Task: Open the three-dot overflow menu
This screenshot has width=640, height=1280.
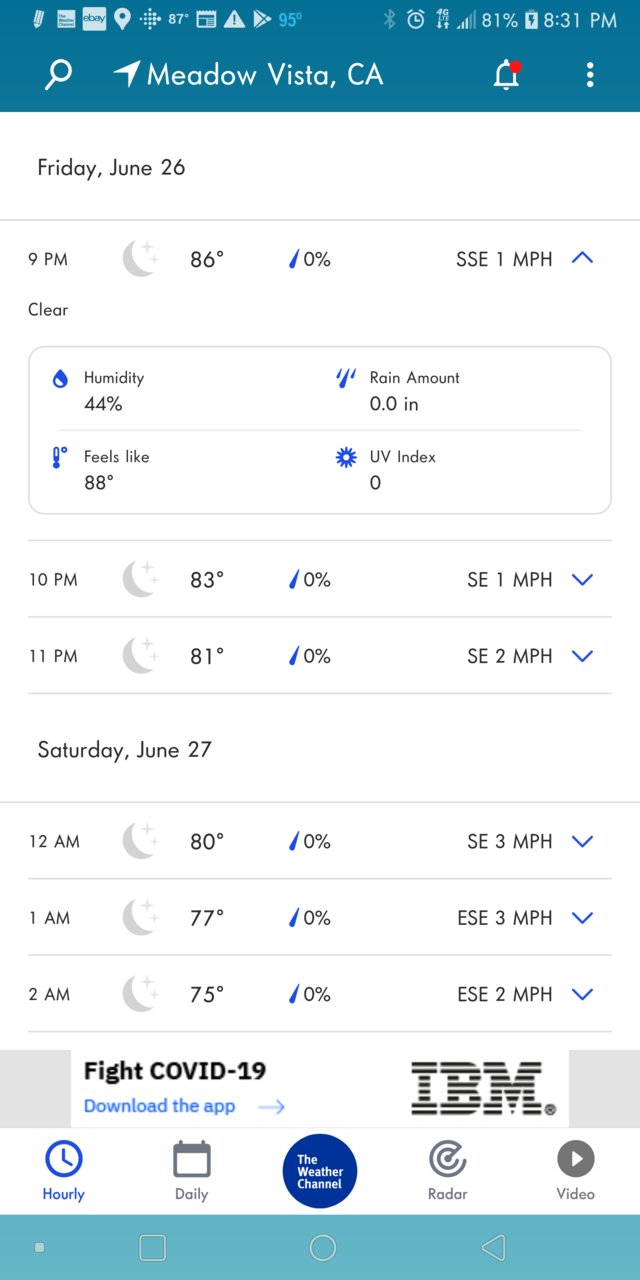Action: pyautogui.click(x=590, y=75)
